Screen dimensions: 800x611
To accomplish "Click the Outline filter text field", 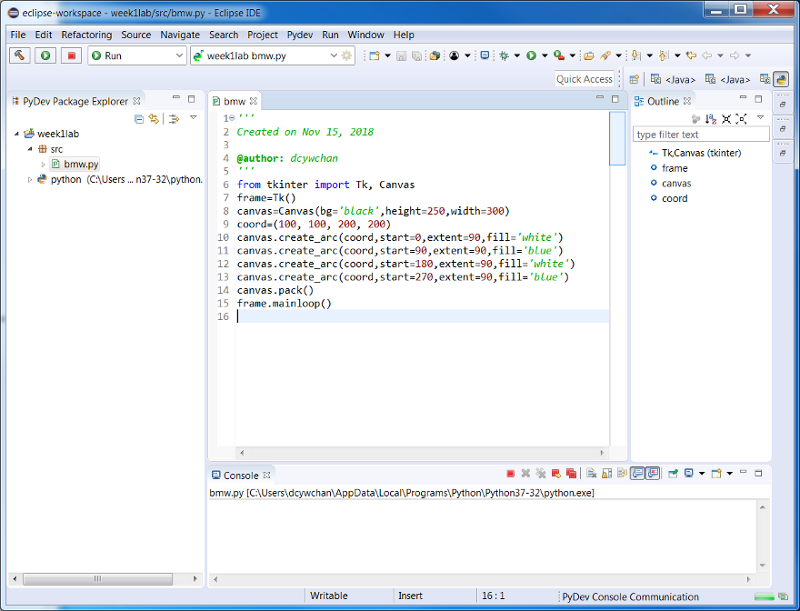I will click(x=700, y=134).
